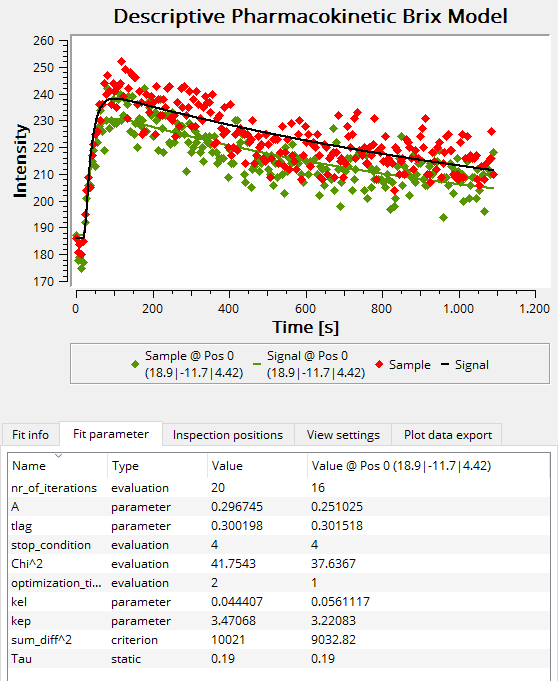Click the black Signal legend label

(x=472, y=365)
